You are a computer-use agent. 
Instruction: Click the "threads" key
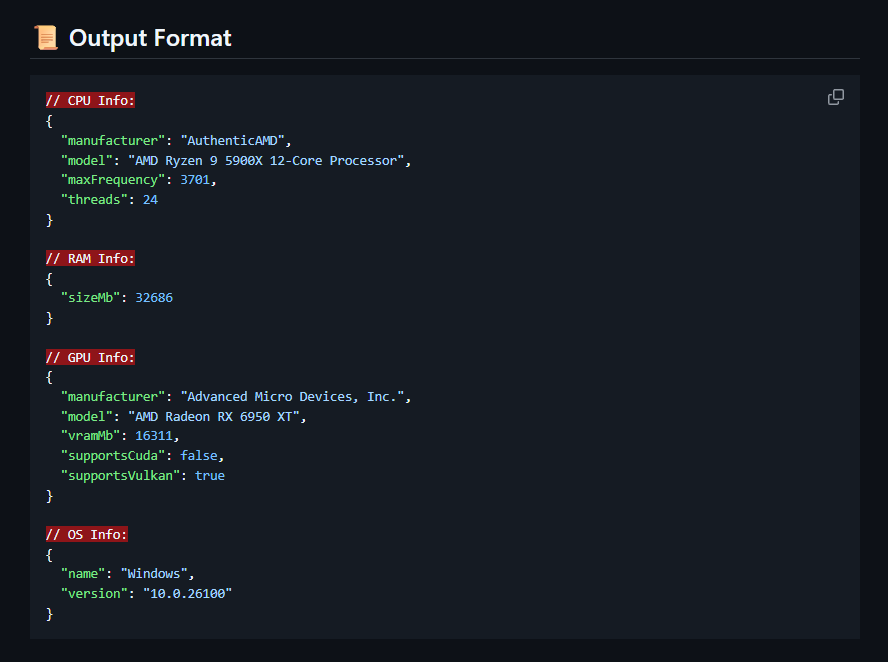tap(94, 199)
